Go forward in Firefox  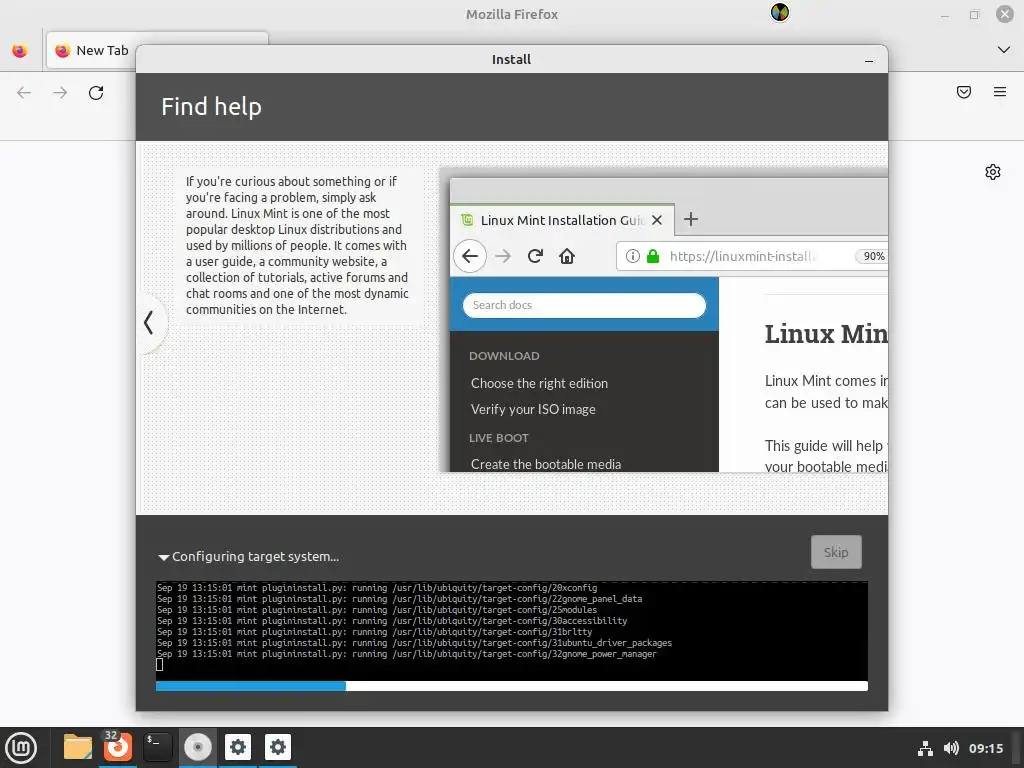60,93
